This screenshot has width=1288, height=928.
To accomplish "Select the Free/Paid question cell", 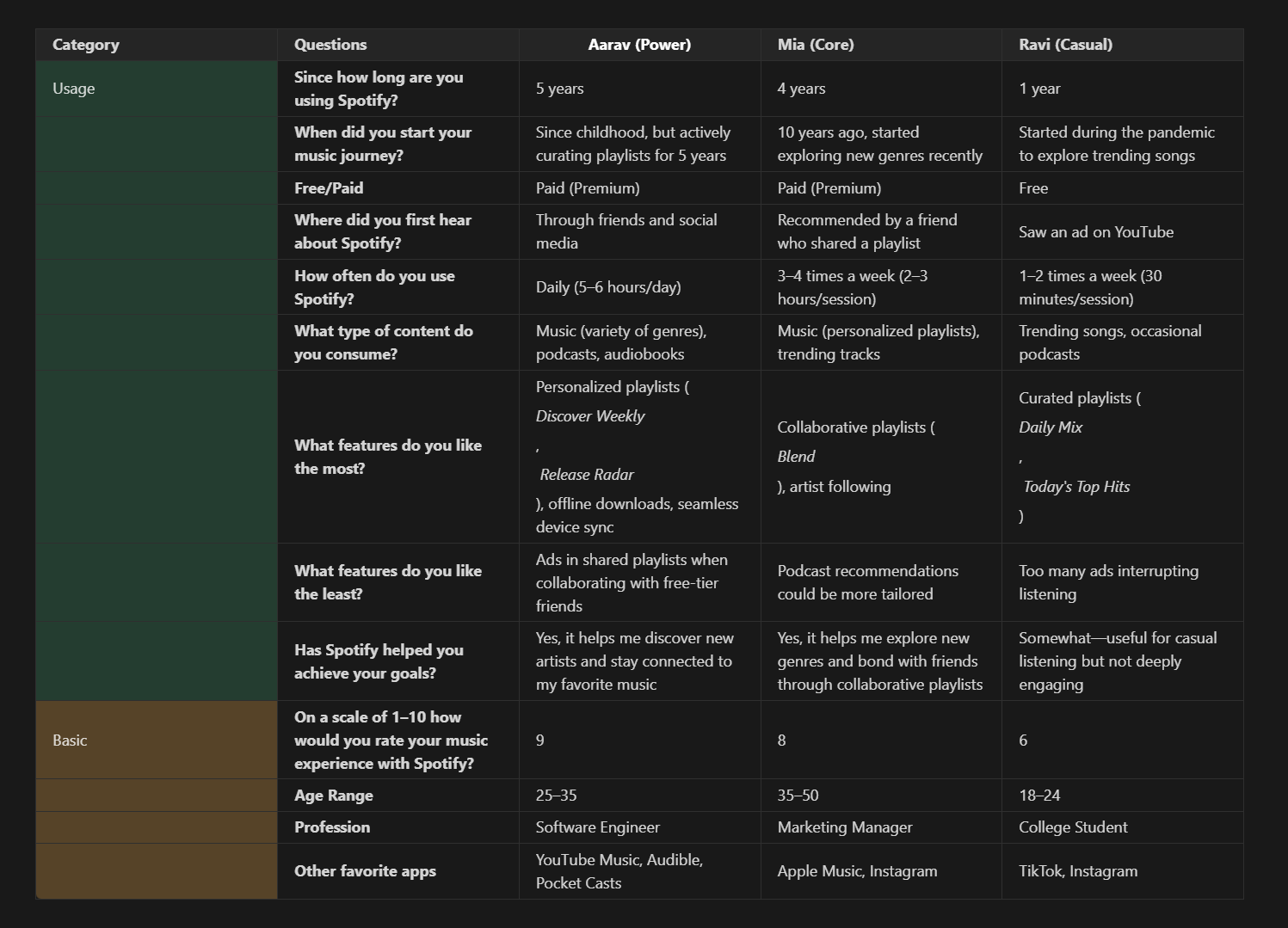I will click(398, 188).
